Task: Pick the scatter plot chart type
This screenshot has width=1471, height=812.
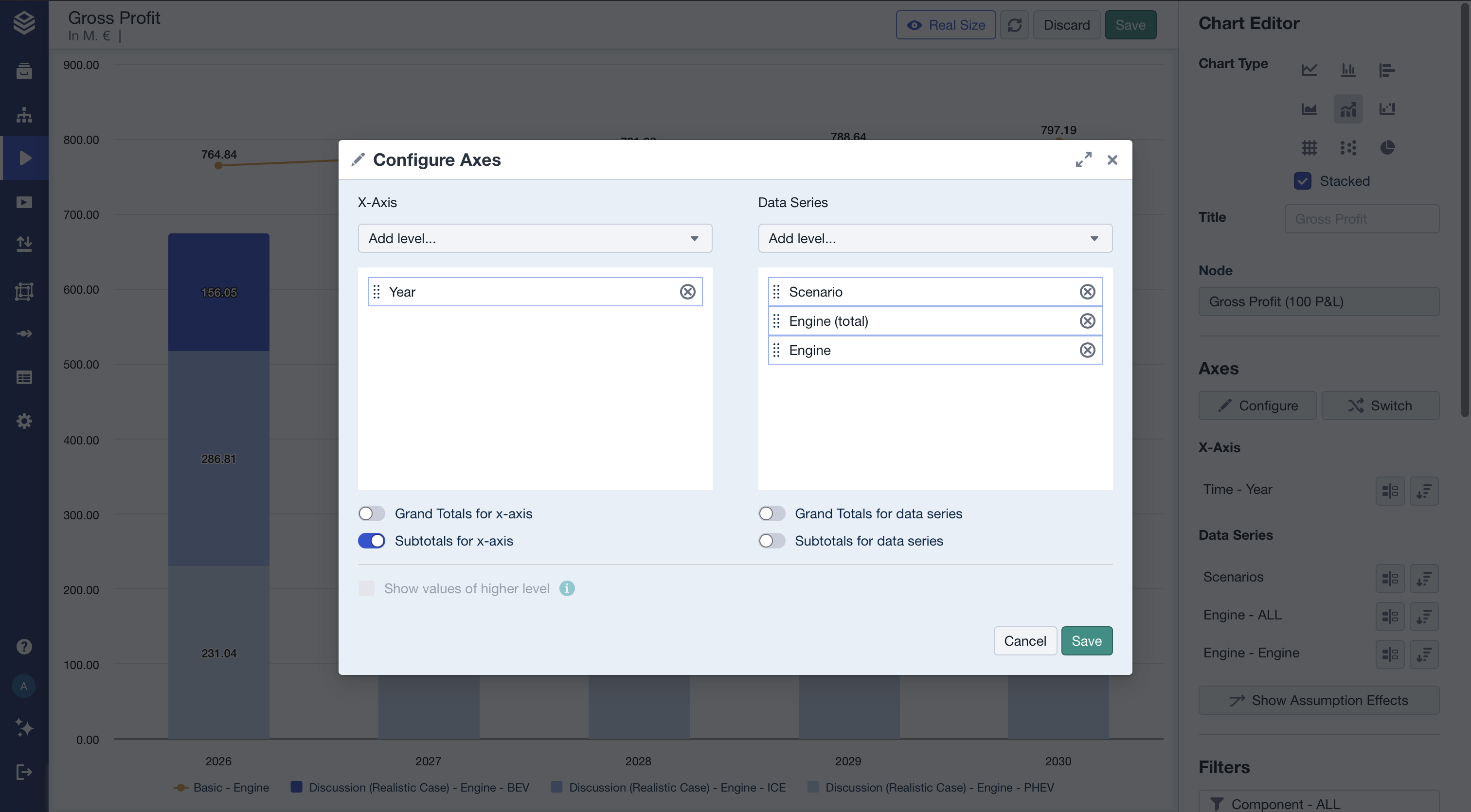Action: (1348, 148)
